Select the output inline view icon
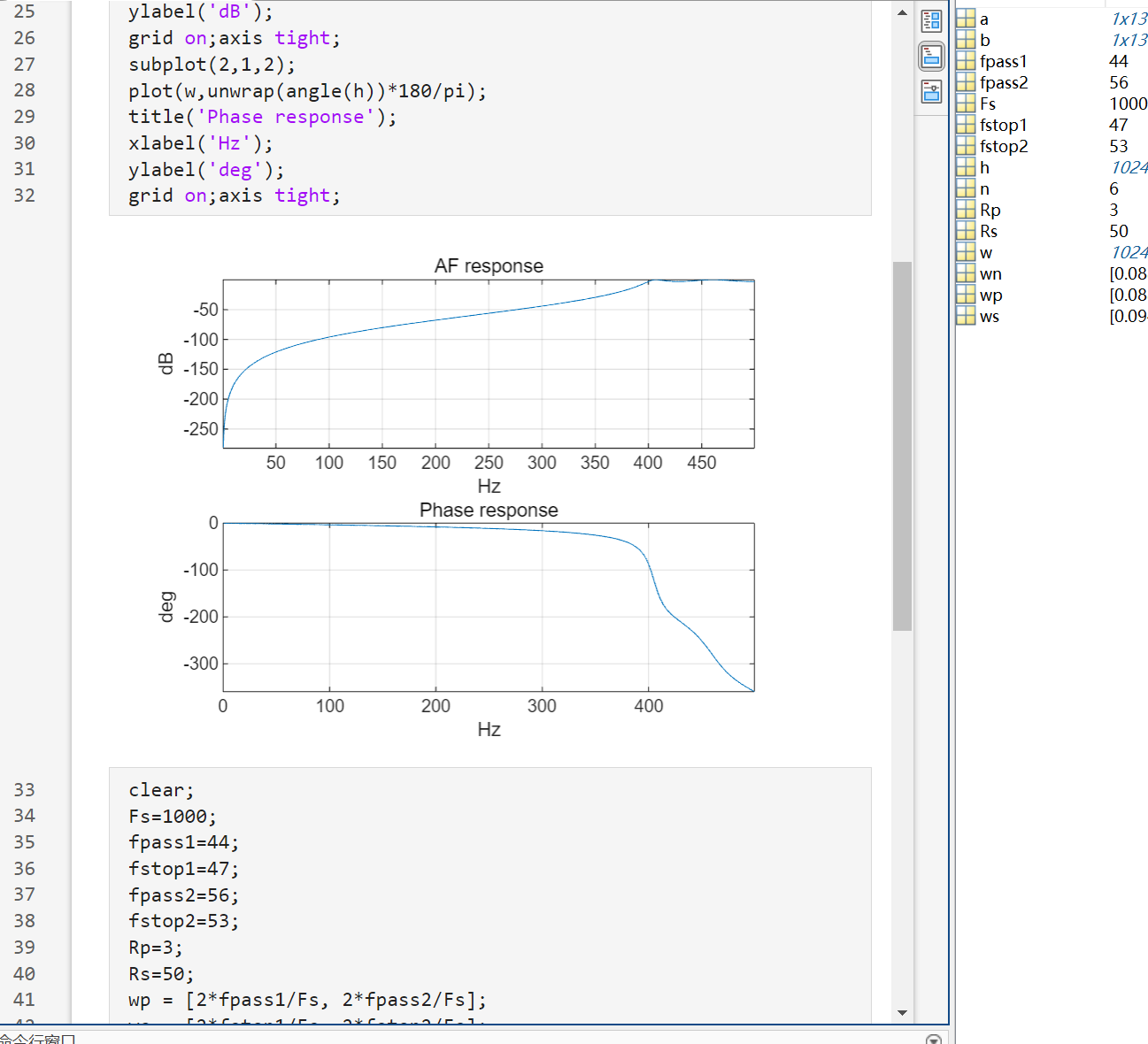Screen dimensions: 1148x1044 [931, 57]
